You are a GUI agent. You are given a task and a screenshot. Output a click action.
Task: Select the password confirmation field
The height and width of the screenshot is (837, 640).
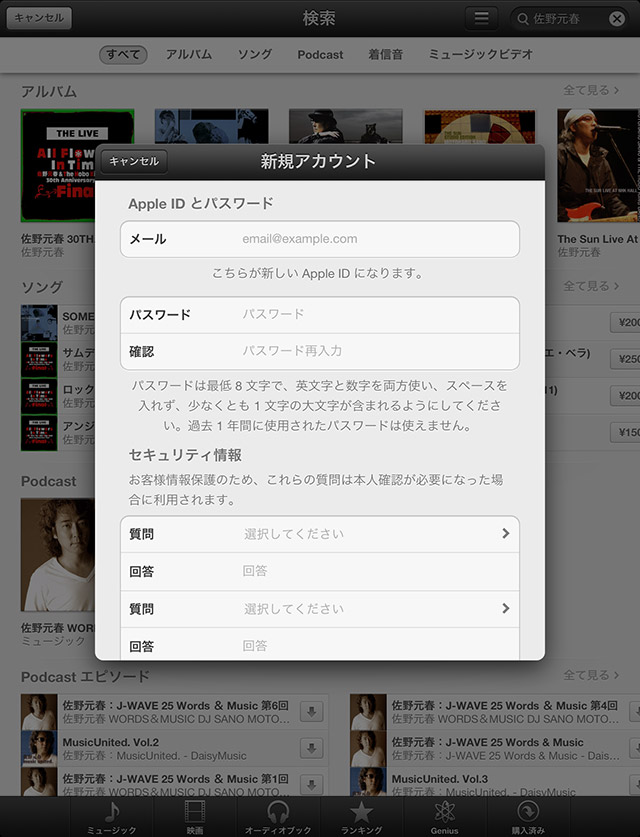click(x=320, y=351)
